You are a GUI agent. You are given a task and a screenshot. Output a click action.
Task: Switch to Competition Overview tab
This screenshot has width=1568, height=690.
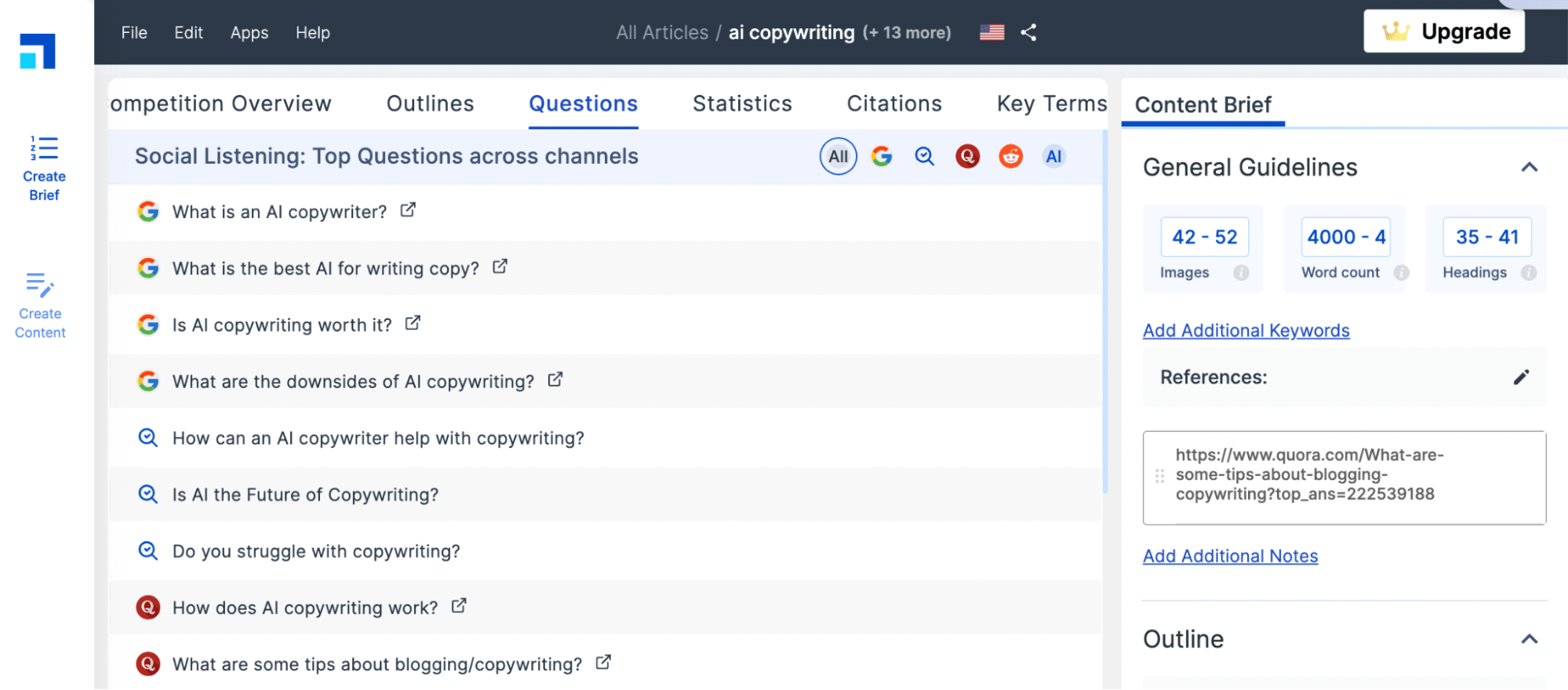click(x=220, y=103)
